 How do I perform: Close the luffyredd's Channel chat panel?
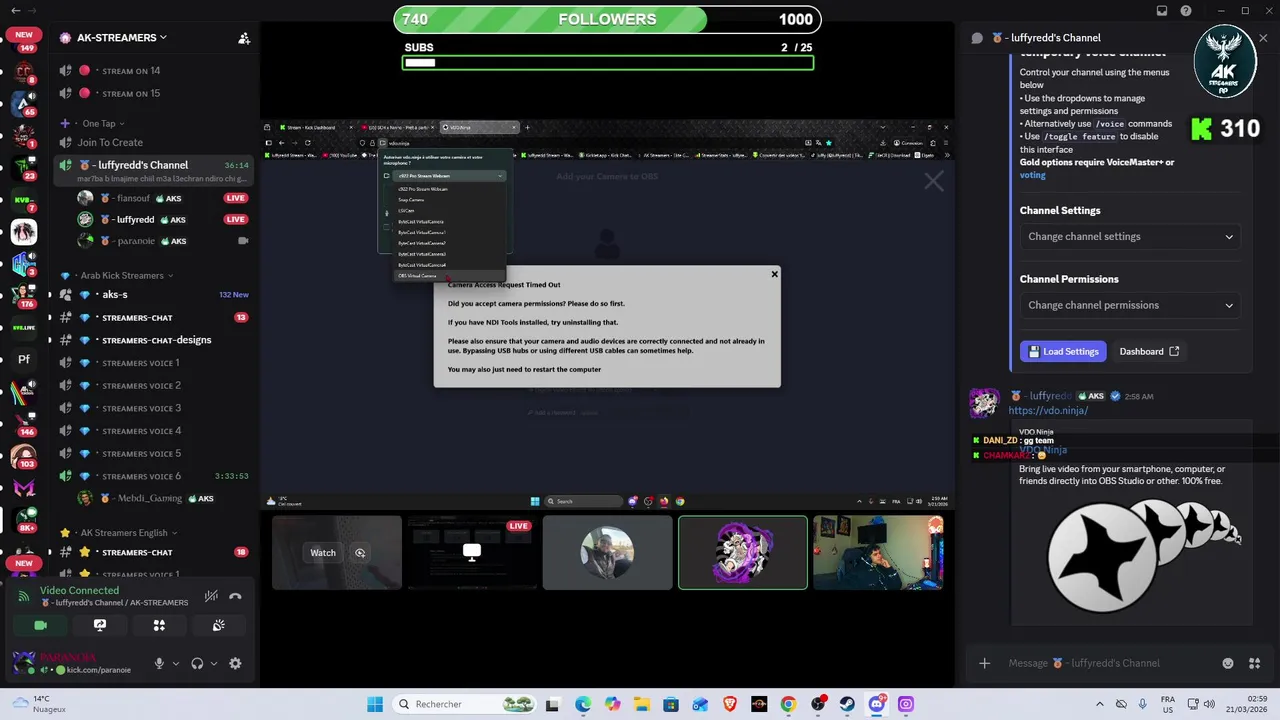[1263, 38]
